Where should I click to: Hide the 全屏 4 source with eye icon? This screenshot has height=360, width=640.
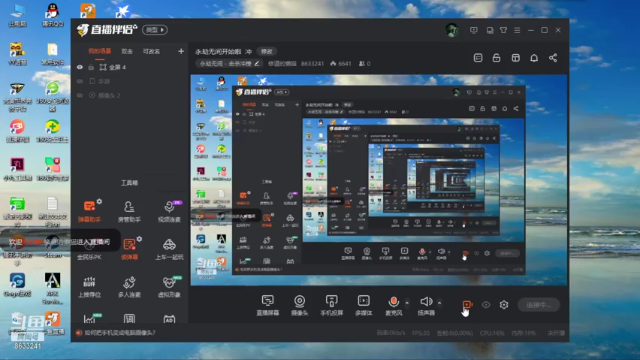pyautogui.click(x=80, y=67)
